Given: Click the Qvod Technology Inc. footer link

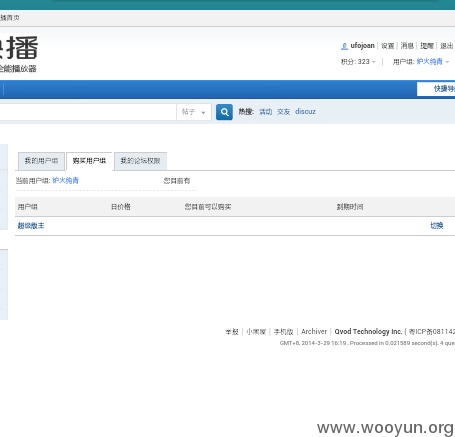Looking at the screenshot, I should 368,332.
